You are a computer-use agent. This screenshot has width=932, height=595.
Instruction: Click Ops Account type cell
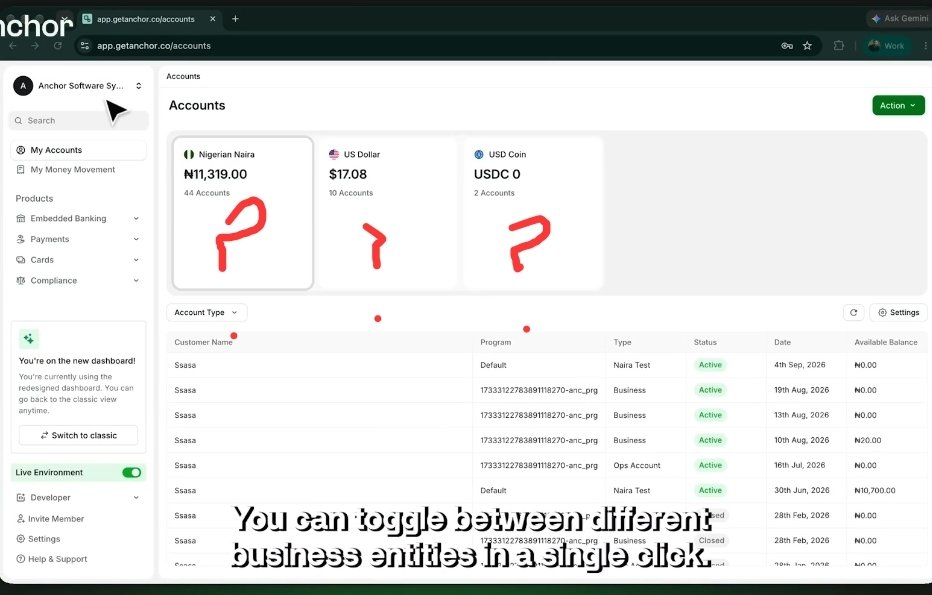click(637, 465)
